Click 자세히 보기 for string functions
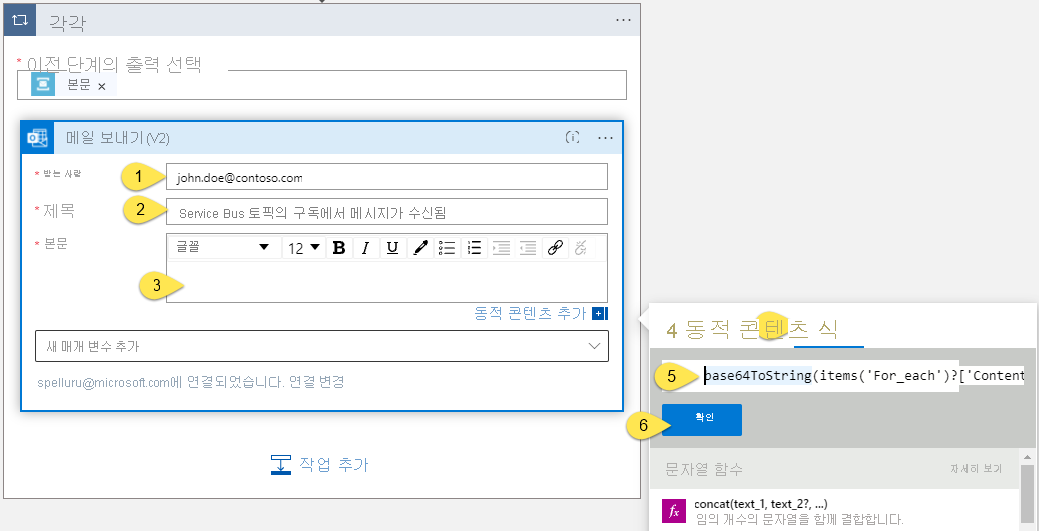The height and width of the screenshot is (531, 1039). click(x=975, y=469)
